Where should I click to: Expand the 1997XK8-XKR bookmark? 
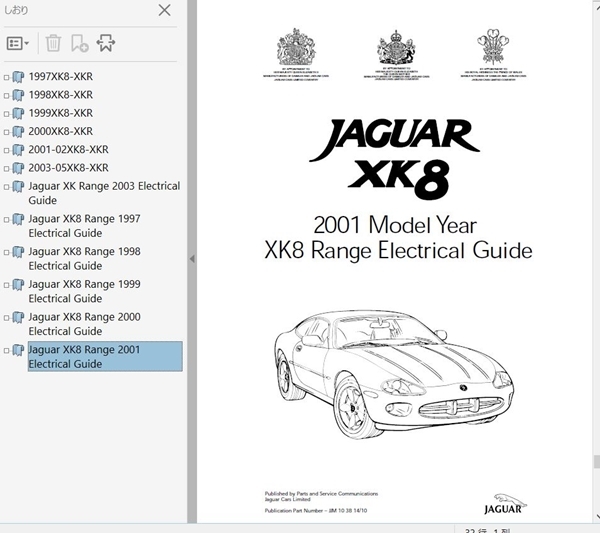6,77
